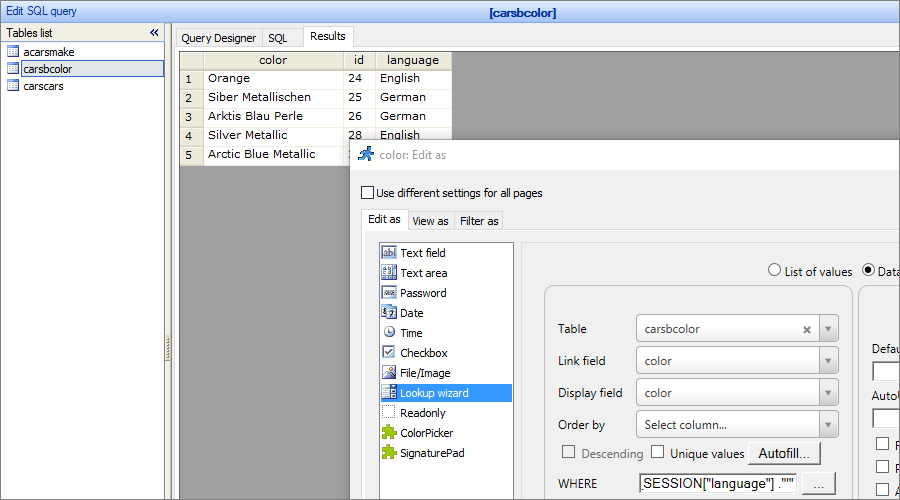Image resolution: width=900 pixels, height=500 pixels.
Task: Enable Use different settings for all pages
Action: [367, 193]
